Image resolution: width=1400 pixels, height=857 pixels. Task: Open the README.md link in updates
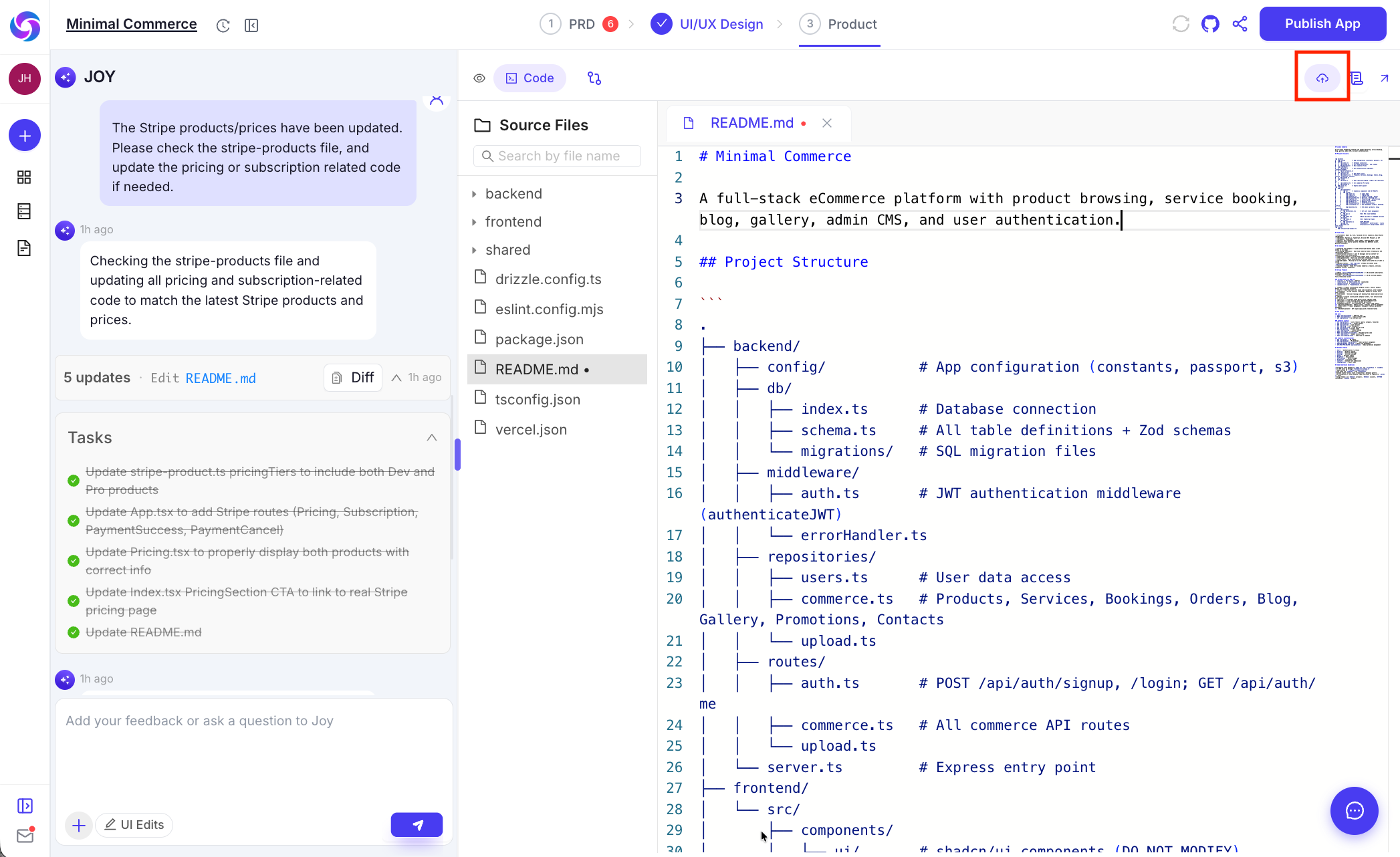coord(221,378)
